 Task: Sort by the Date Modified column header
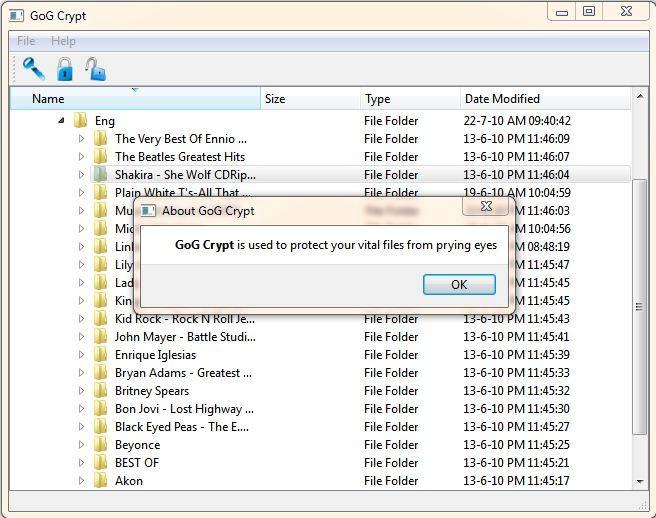point(502,99)
